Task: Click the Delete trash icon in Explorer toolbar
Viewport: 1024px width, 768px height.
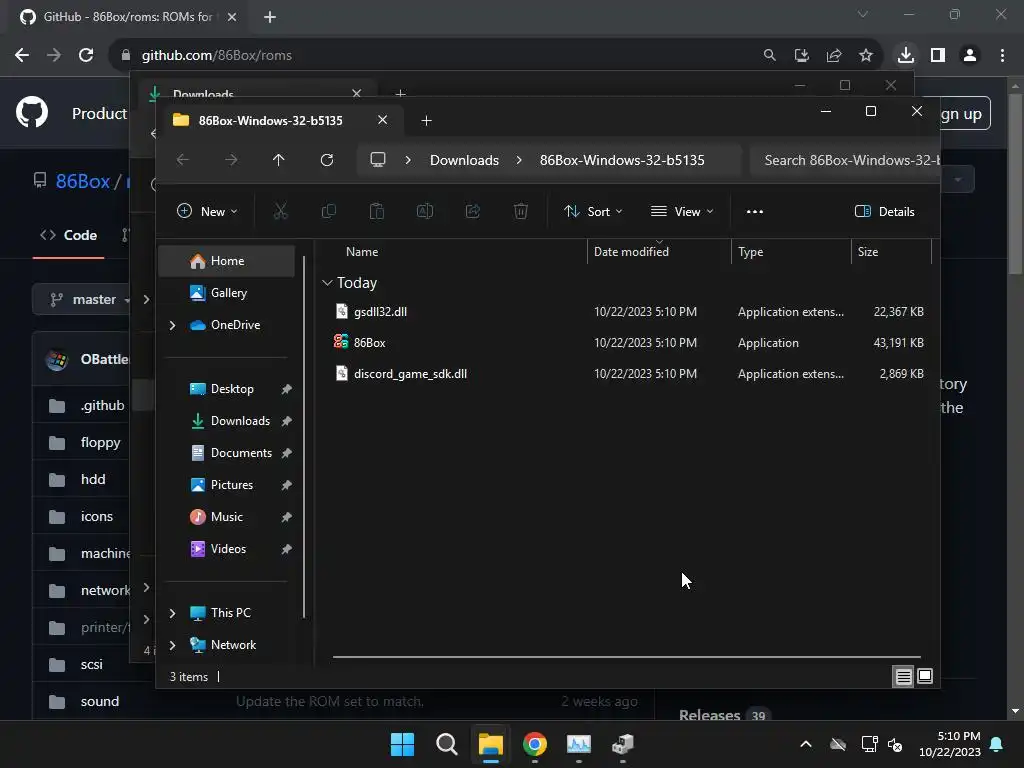Action: click(x=520, y=212)
